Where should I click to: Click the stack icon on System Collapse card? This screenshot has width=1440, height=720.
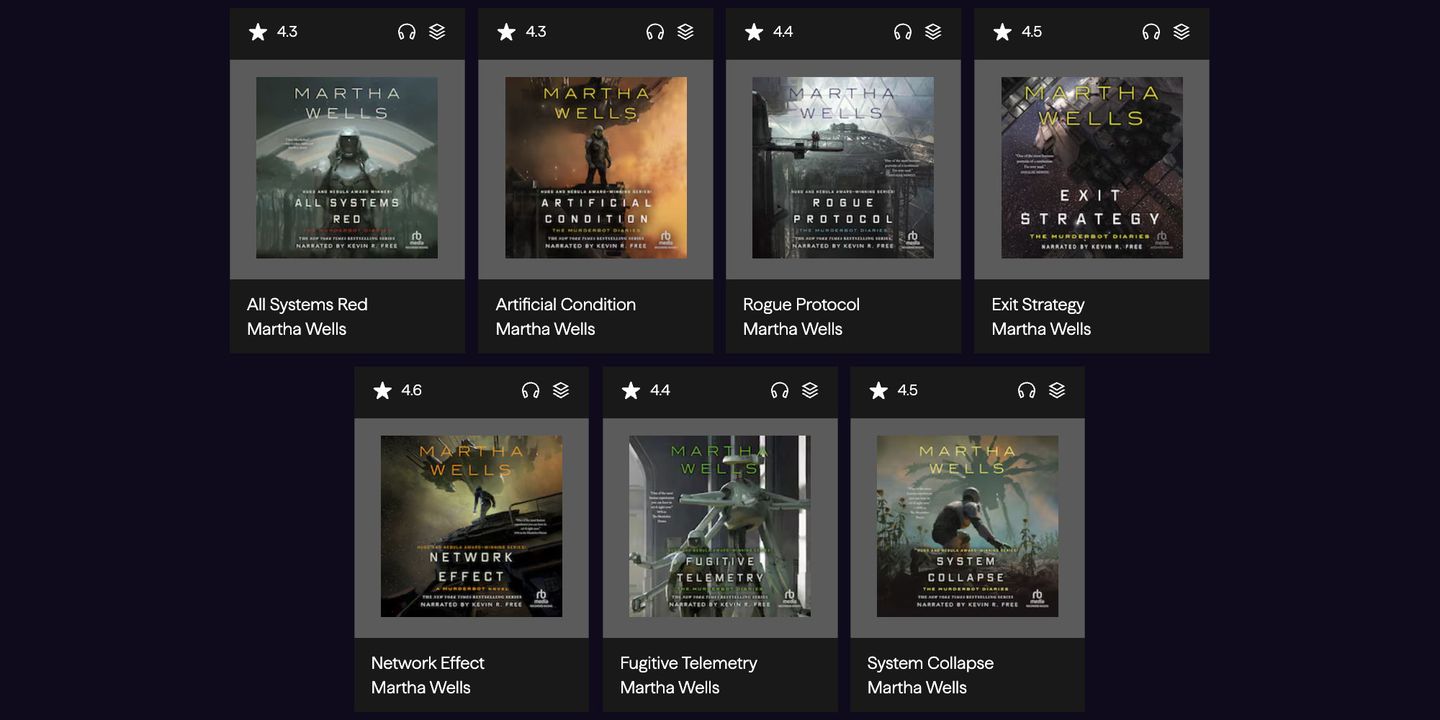tap(1057, 390)
